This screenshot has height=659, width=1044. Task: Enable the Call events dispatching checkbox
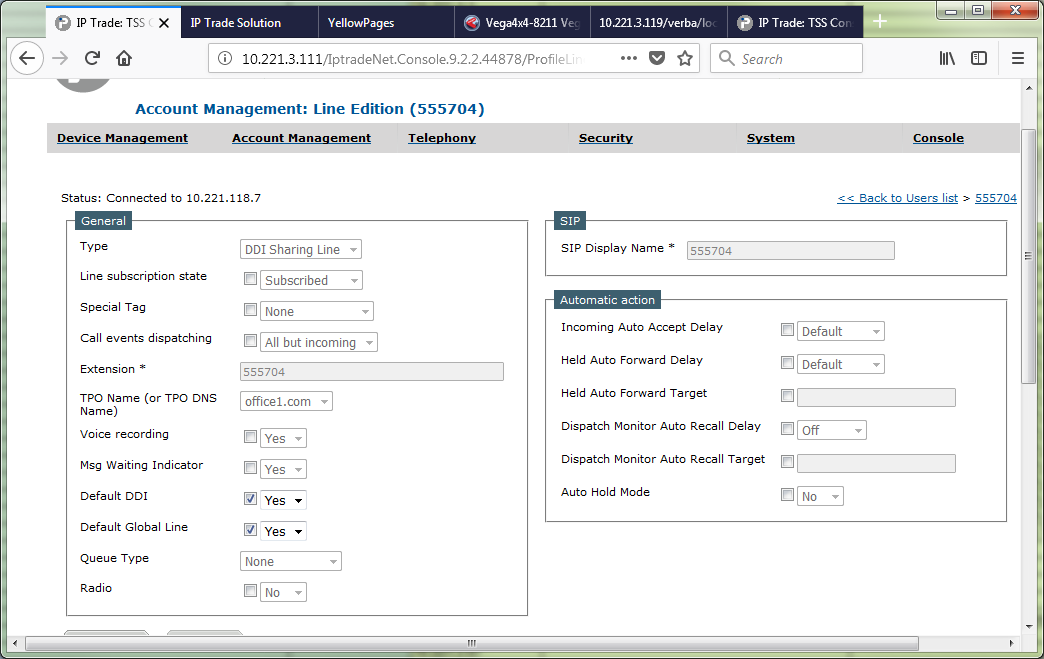tap(250, 341)
